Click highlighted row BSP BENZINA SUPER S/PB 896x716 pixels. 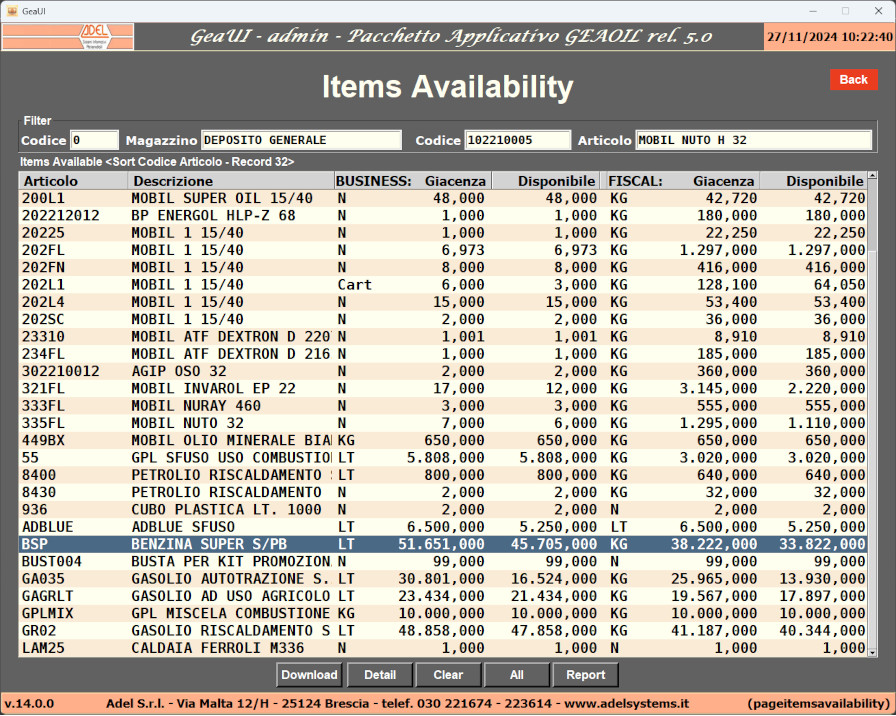[443, 544]
